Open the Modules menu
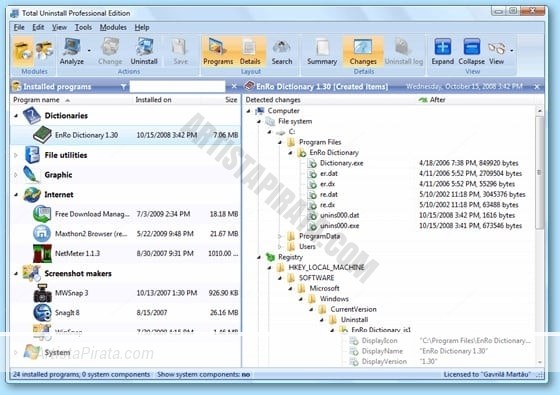Screen dimensions: 560x395 pos(113,28)
